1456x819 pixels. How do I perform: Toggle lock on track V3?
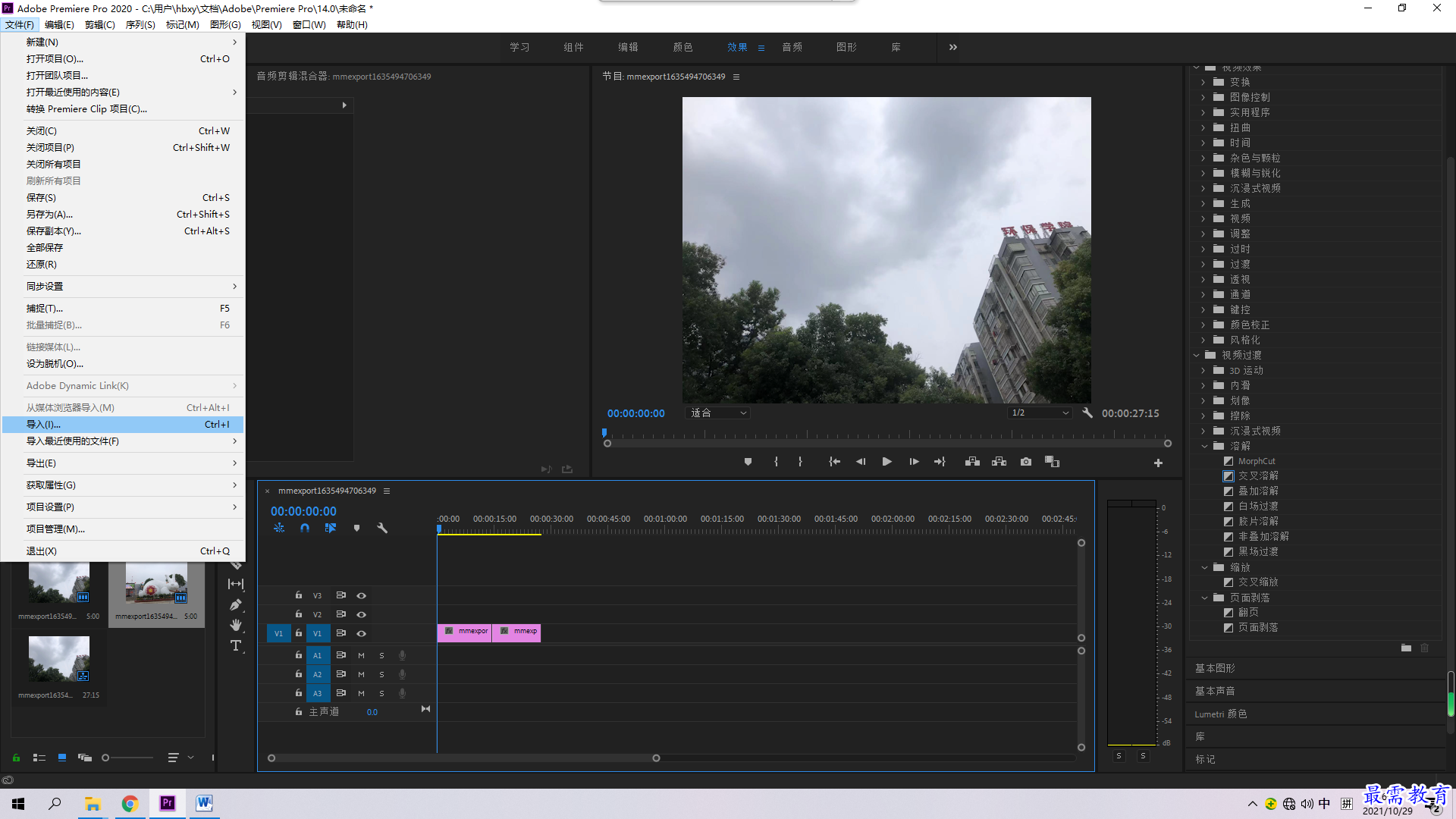(x=299, y=596)
